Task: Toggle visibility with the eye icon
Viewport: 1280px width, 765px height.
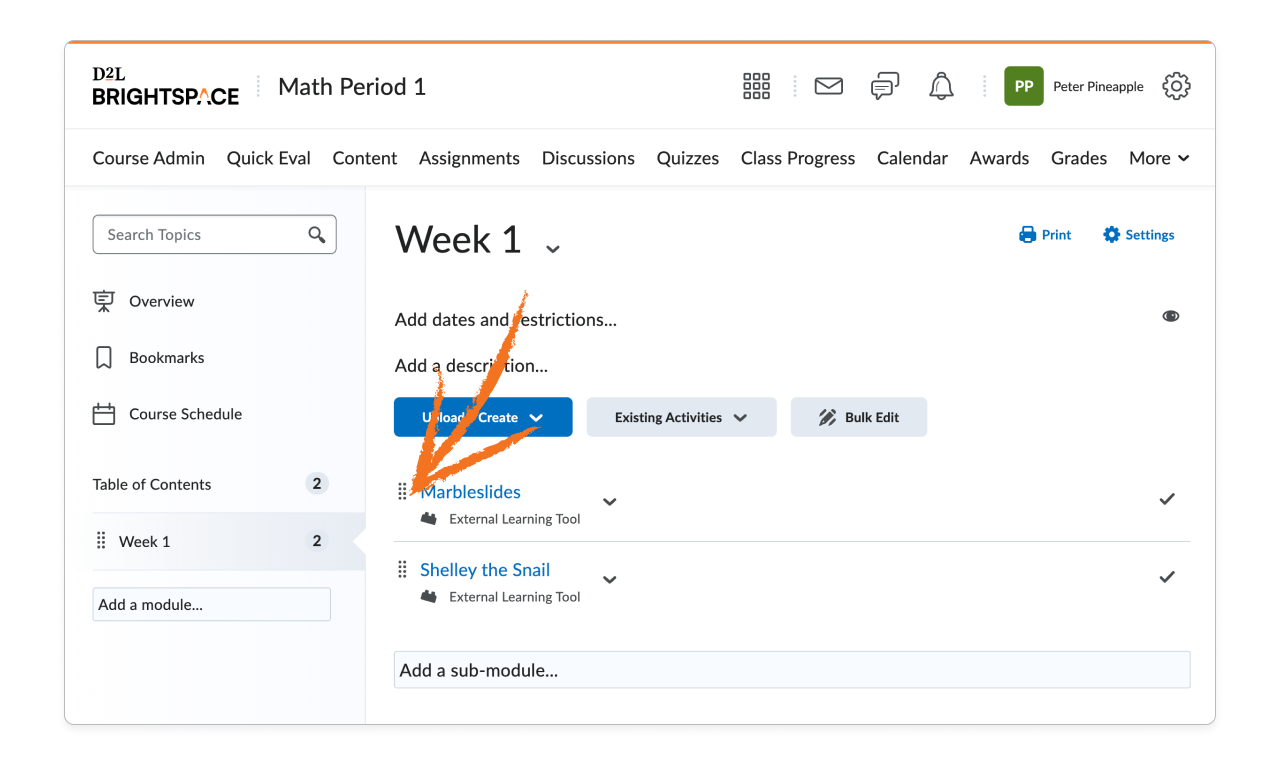Action: tap(1171, 316)
